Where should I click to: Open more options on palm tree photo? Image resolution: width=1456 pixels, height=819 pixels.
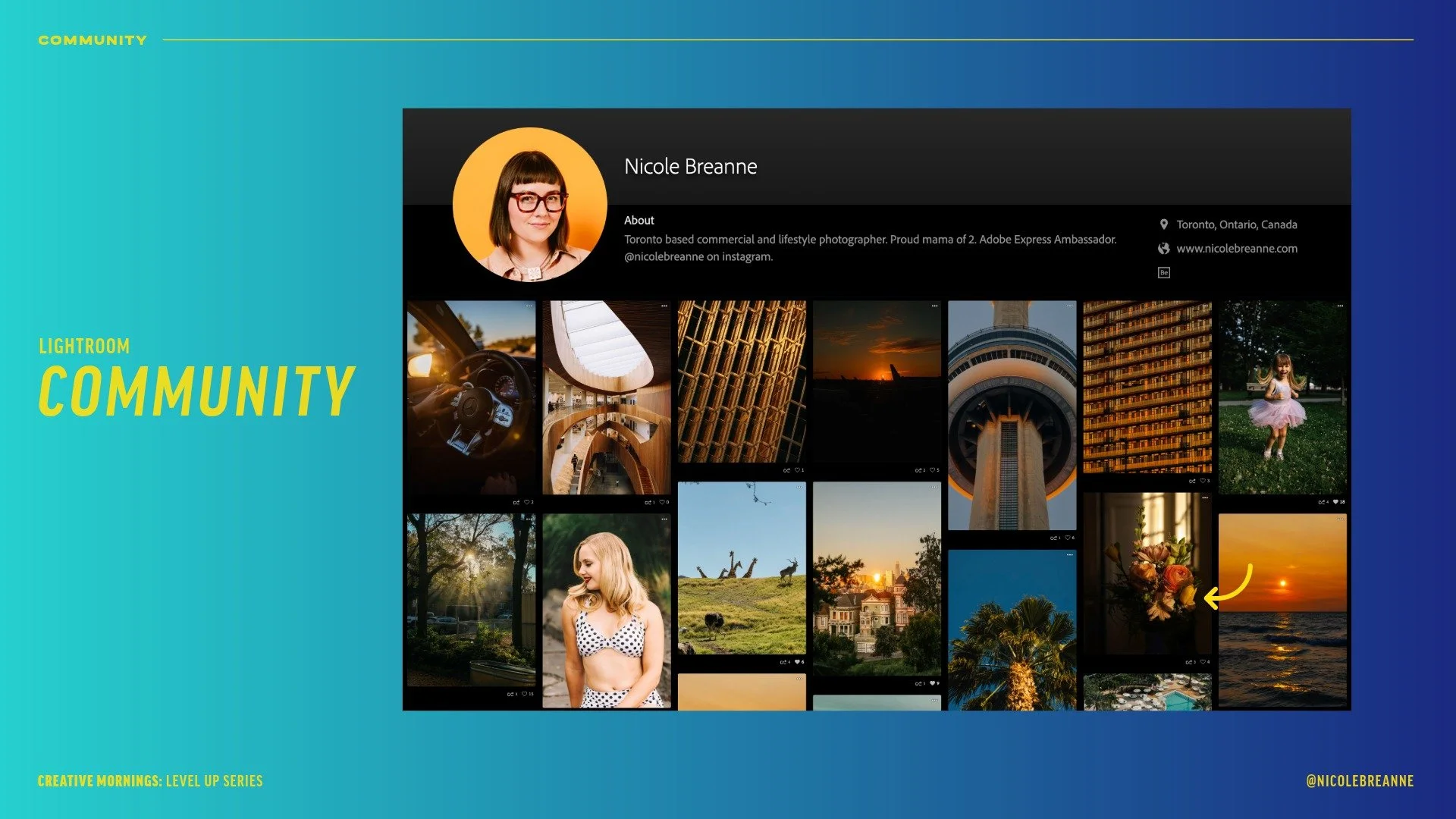click(1069, 555)
